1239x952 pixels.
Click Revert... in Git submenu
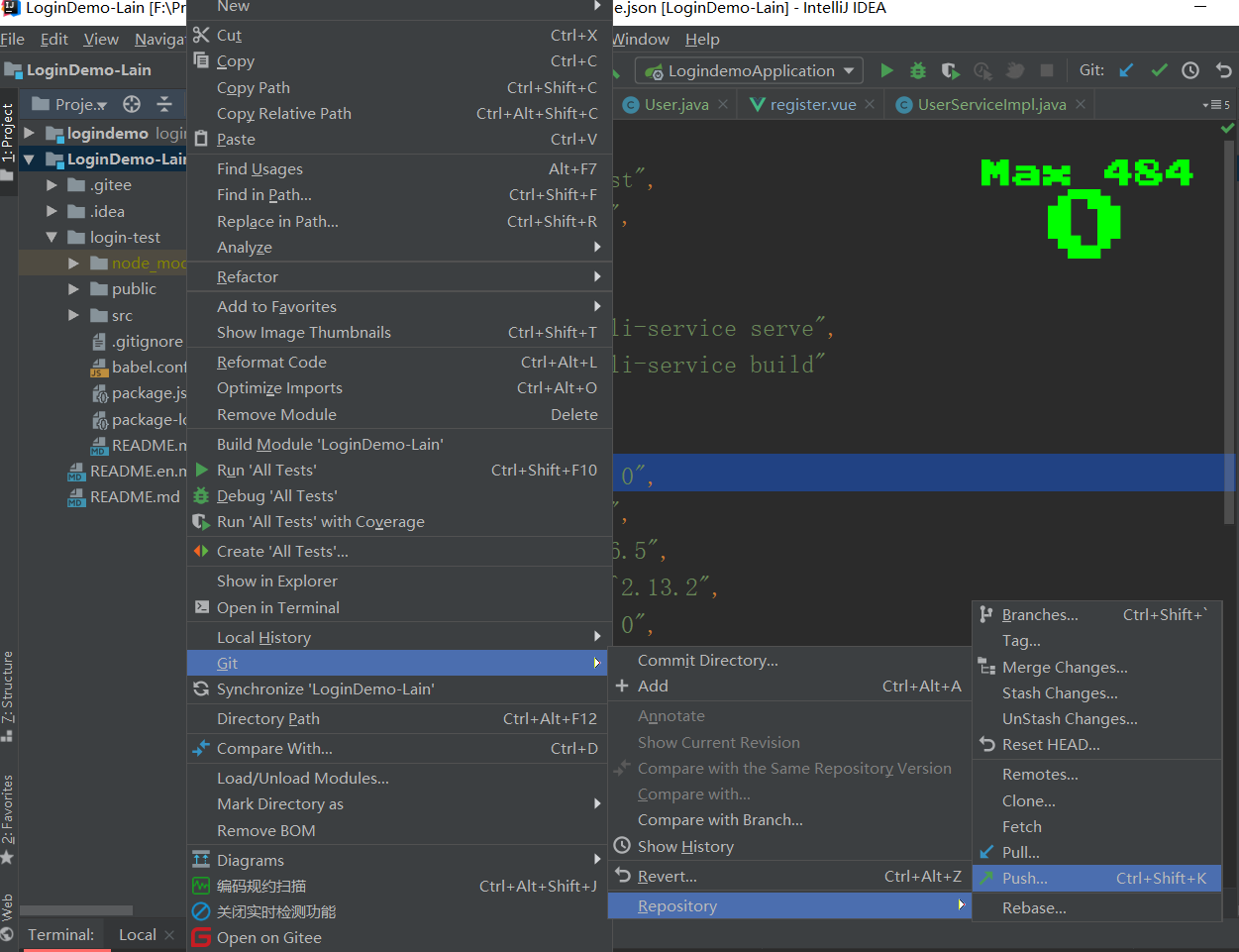coord(789,876)
